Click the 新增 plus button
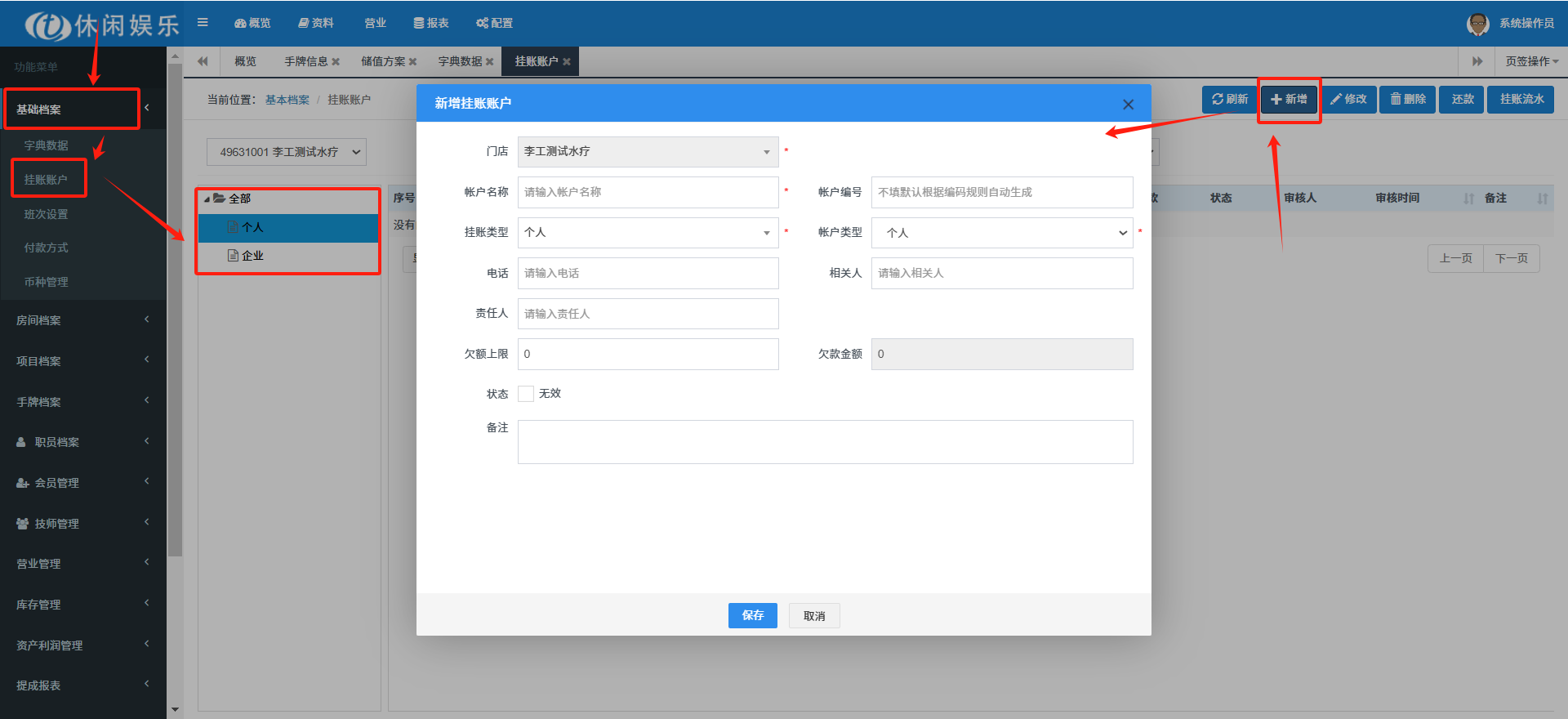This screenshot has height=719, width=1568. [1289, 99]
